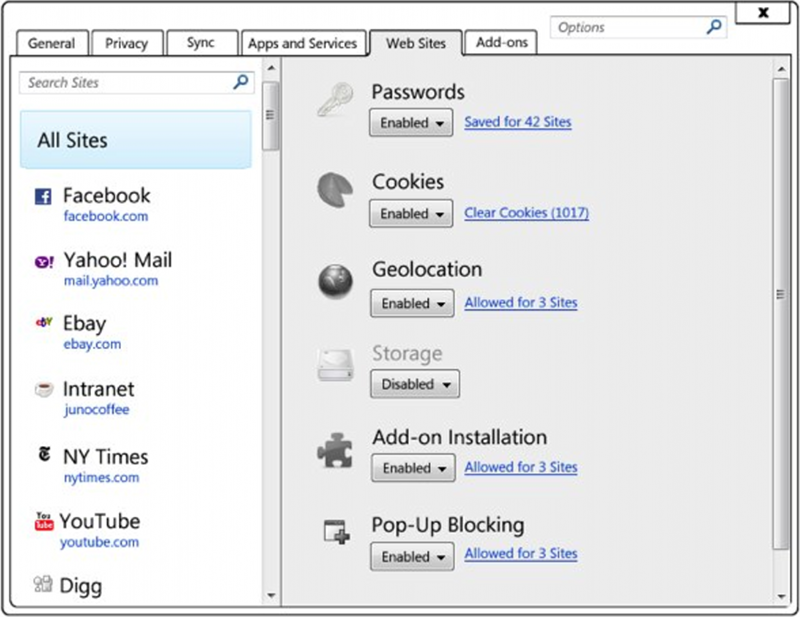Open Pop-Up Blocking Allowed for 3 Sites link
Viewport: 800px width, 617px height.
(x=521, y=554)
